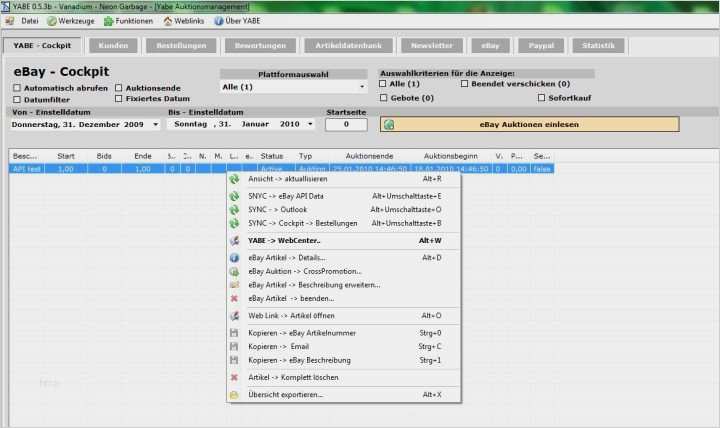
Task: Click icon beside Web Link Artikel öffnen
Action: 234,315
